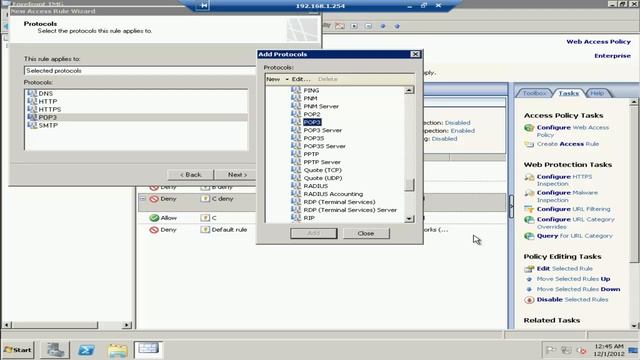Click the Start button
This screenshot has width=640, height=360.
(x=18, y=350)
